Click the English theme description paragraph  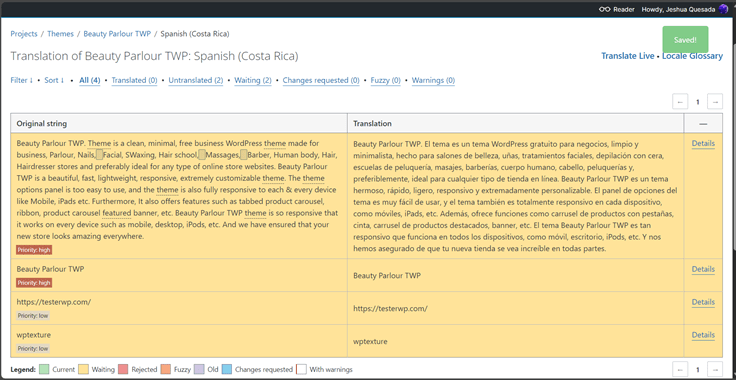[x=178, y=190]
